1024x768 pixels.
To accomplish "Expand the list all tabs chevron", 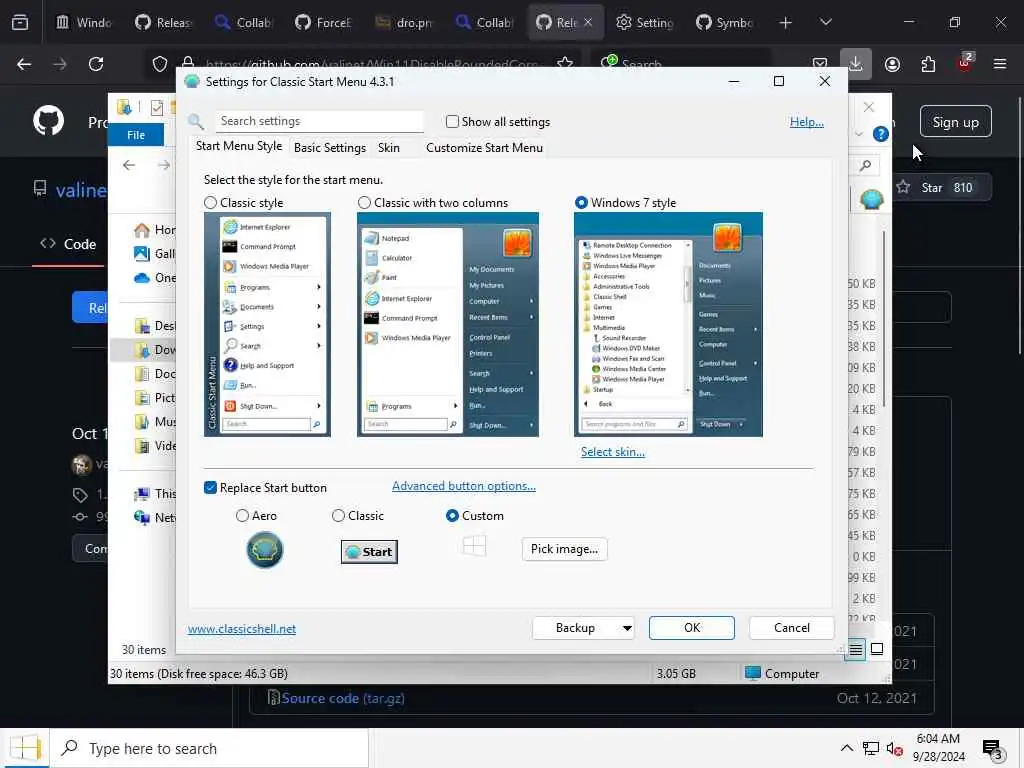I will click(x=825, y=22).
